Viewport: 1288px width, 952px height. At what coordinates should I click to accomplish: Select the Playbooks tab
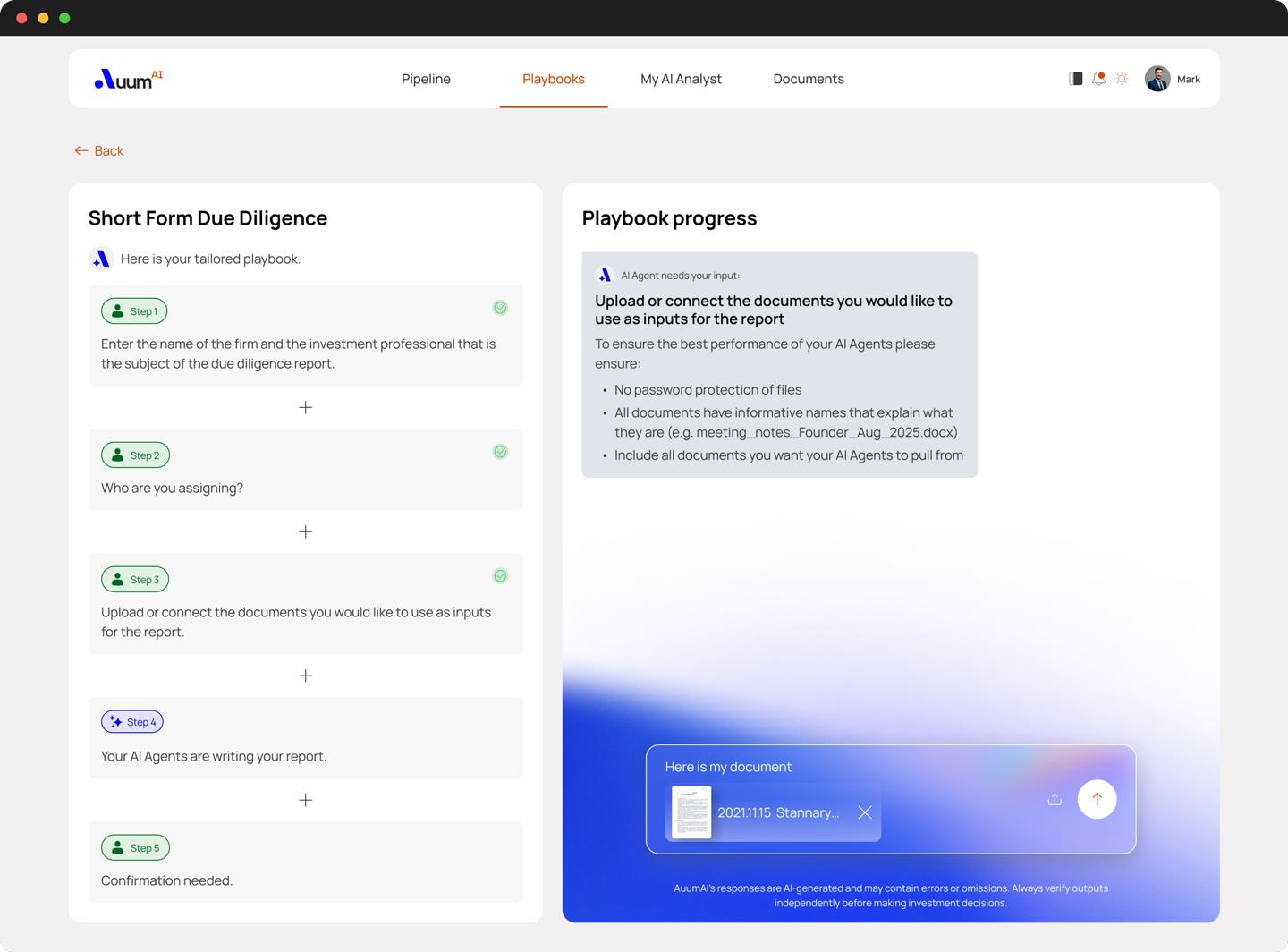[x=554, y=79]
